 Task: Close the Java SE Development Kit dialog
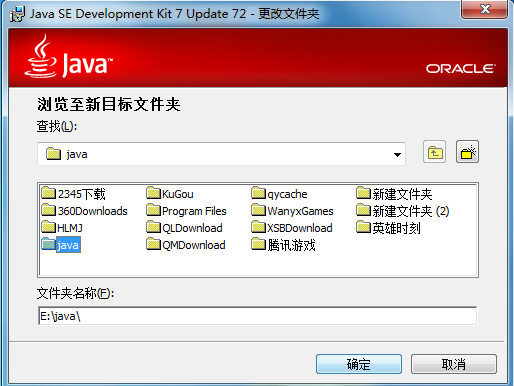point(485,9)
